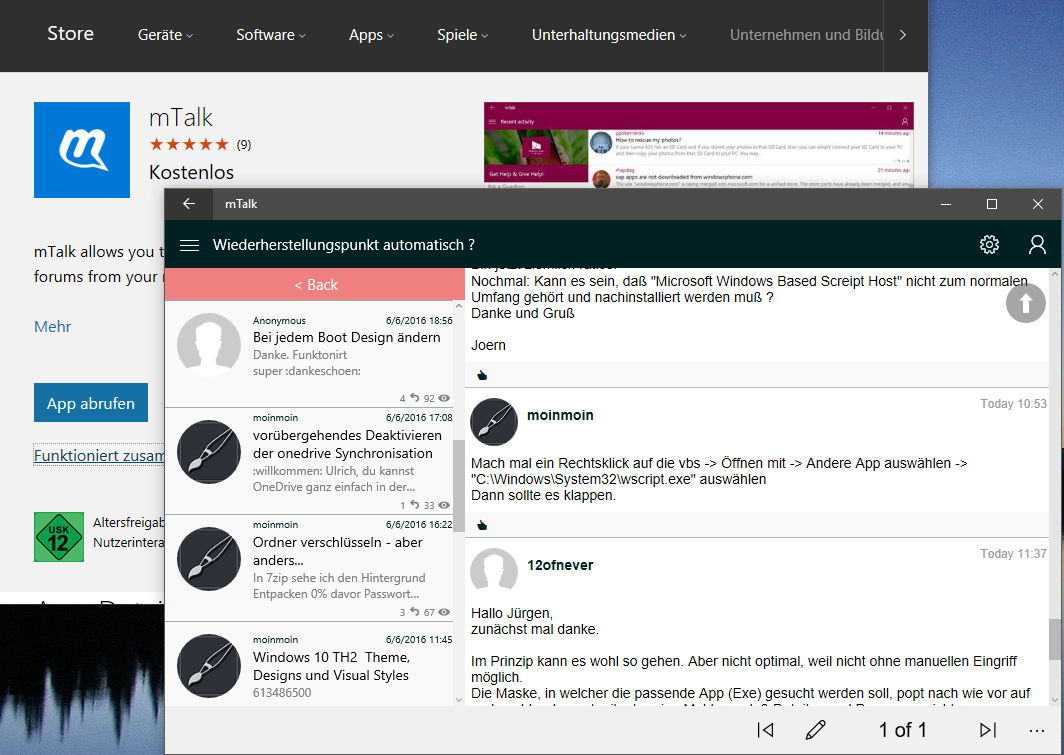Click App abrufen button in Store
The width and height of the screenshot is (1064, 755).
pos(91,403)
